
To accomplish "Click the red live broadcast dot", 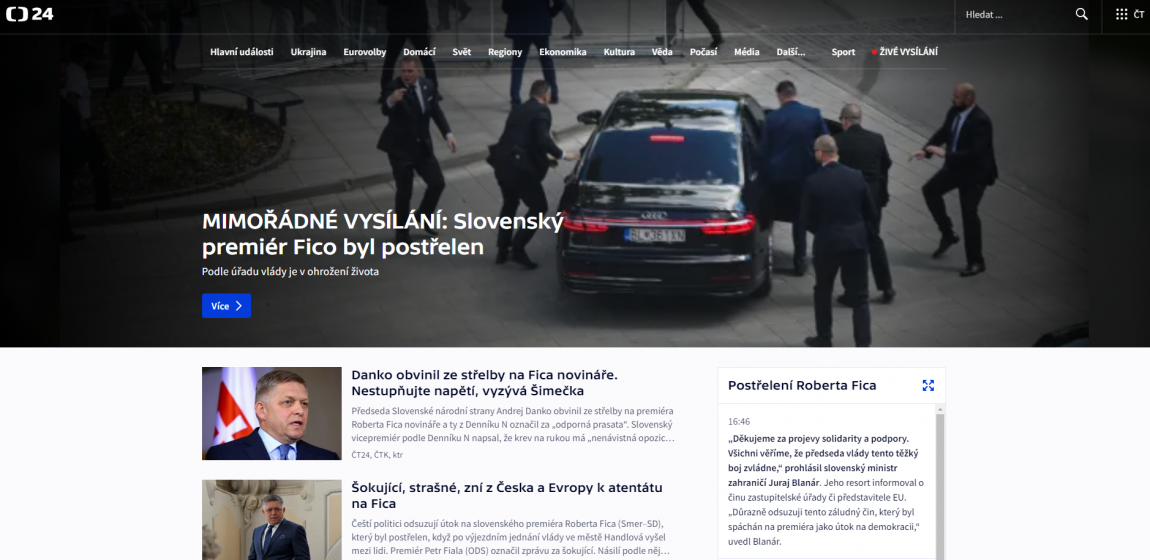I will point(874,52).
